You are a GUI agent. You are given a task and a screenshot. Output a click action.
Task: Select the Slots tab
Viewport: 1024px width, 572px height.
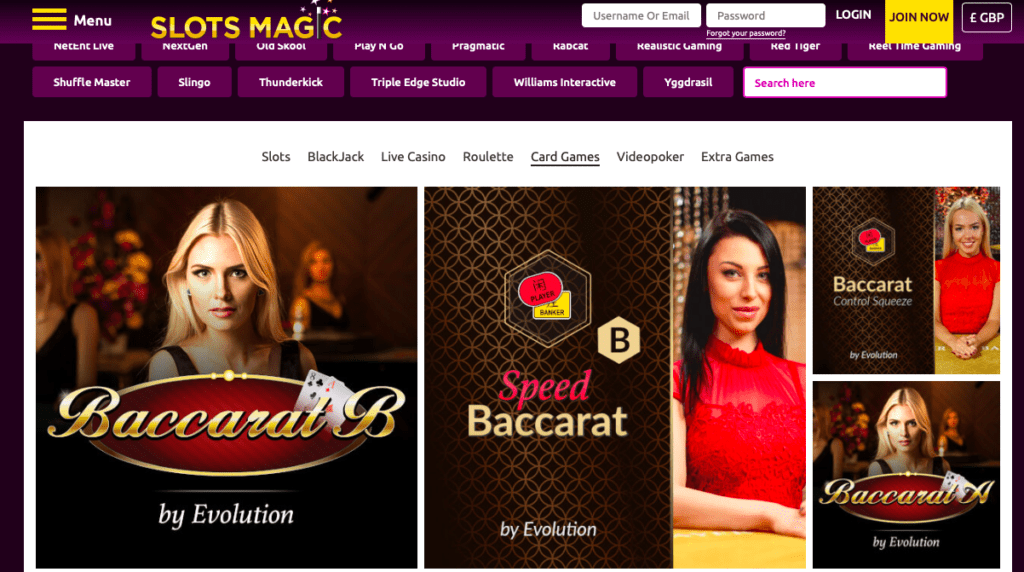pos(276,157)
